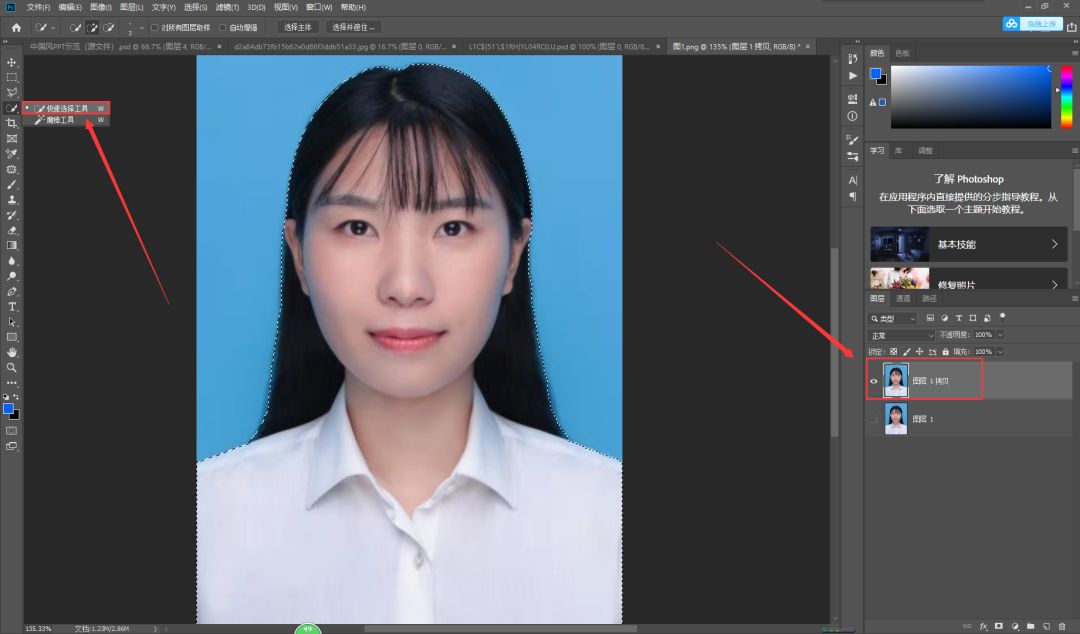Click the 选择主体 button
Image resolution: width=1080 pixels, height=634 pixels.
click(298, 27)
